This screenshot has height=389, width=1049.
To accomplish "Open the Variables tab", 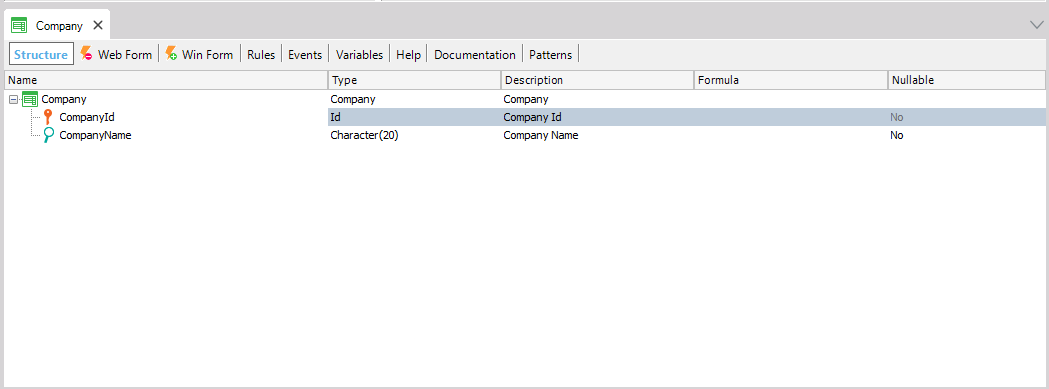I will point(359,55).
